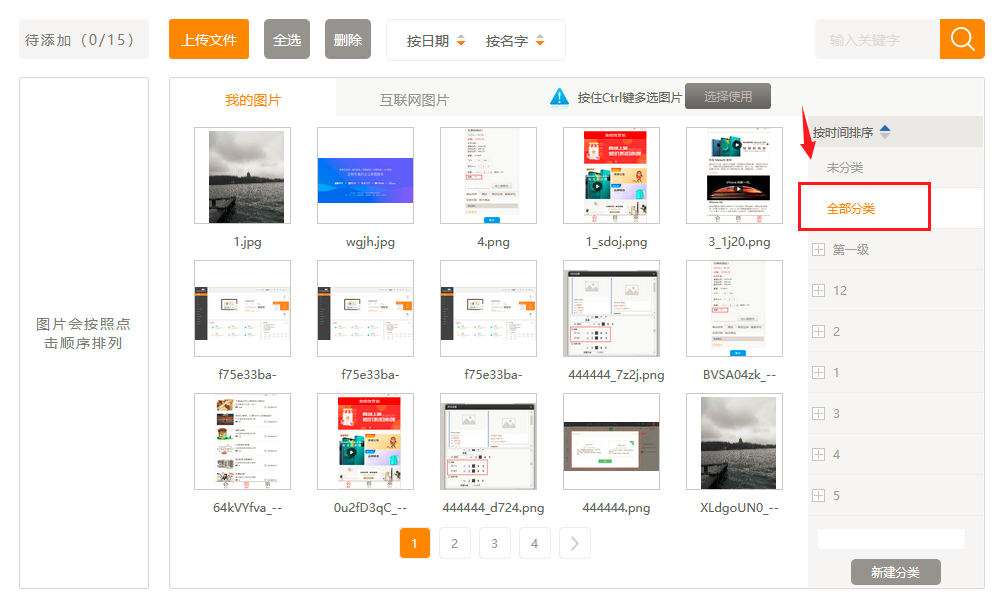Go to page 3 of the images
The image size is (999, 596).
(494, 543)
